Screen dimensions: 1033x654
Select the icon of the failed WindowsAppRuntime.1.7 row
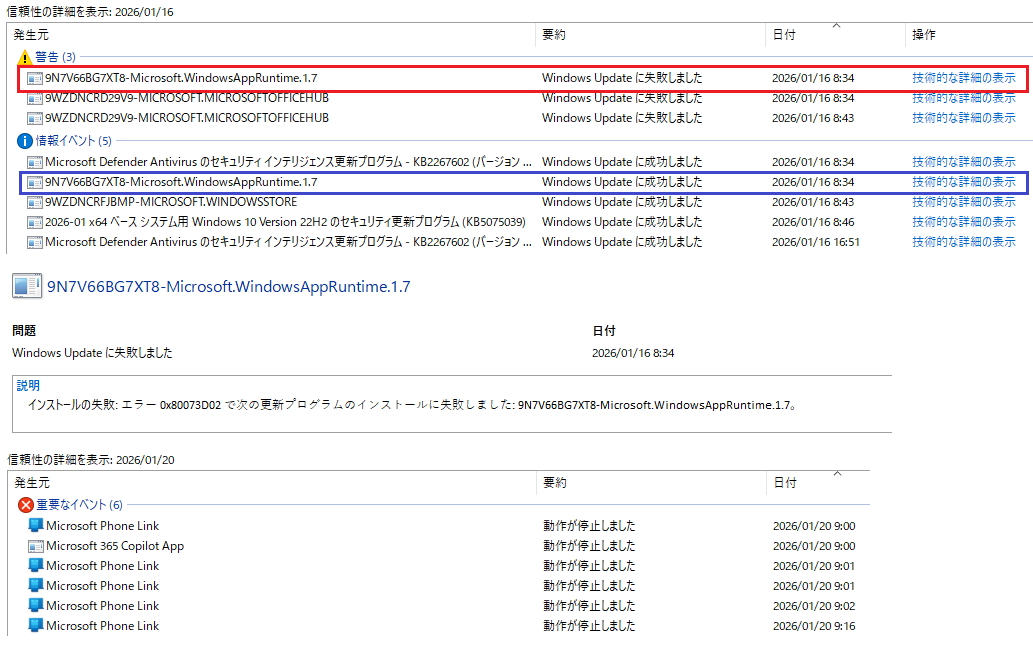tap(35, 78)
